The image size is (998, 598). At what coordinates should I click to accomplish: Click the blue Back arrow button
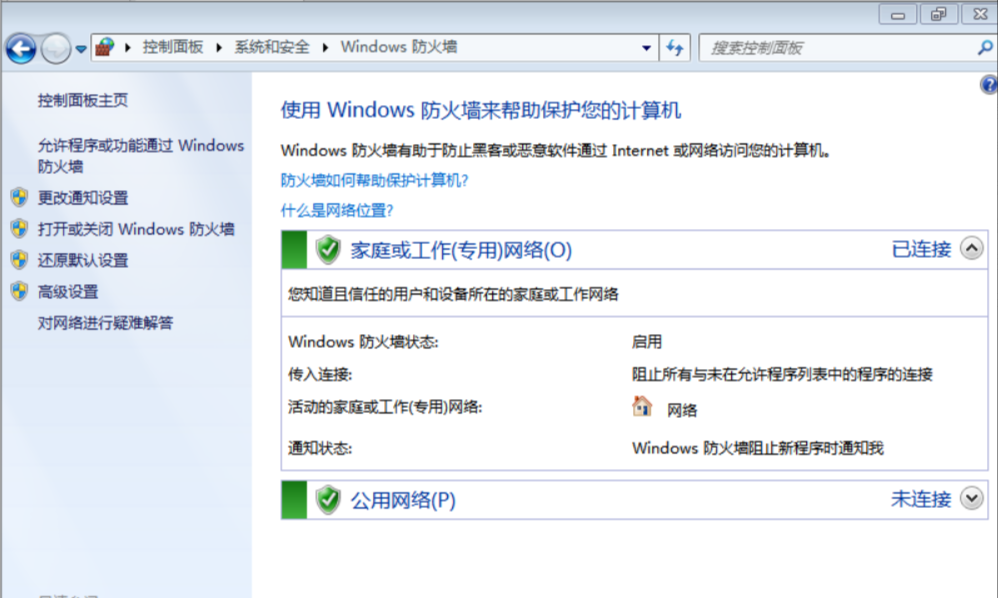tap(21, 48)
